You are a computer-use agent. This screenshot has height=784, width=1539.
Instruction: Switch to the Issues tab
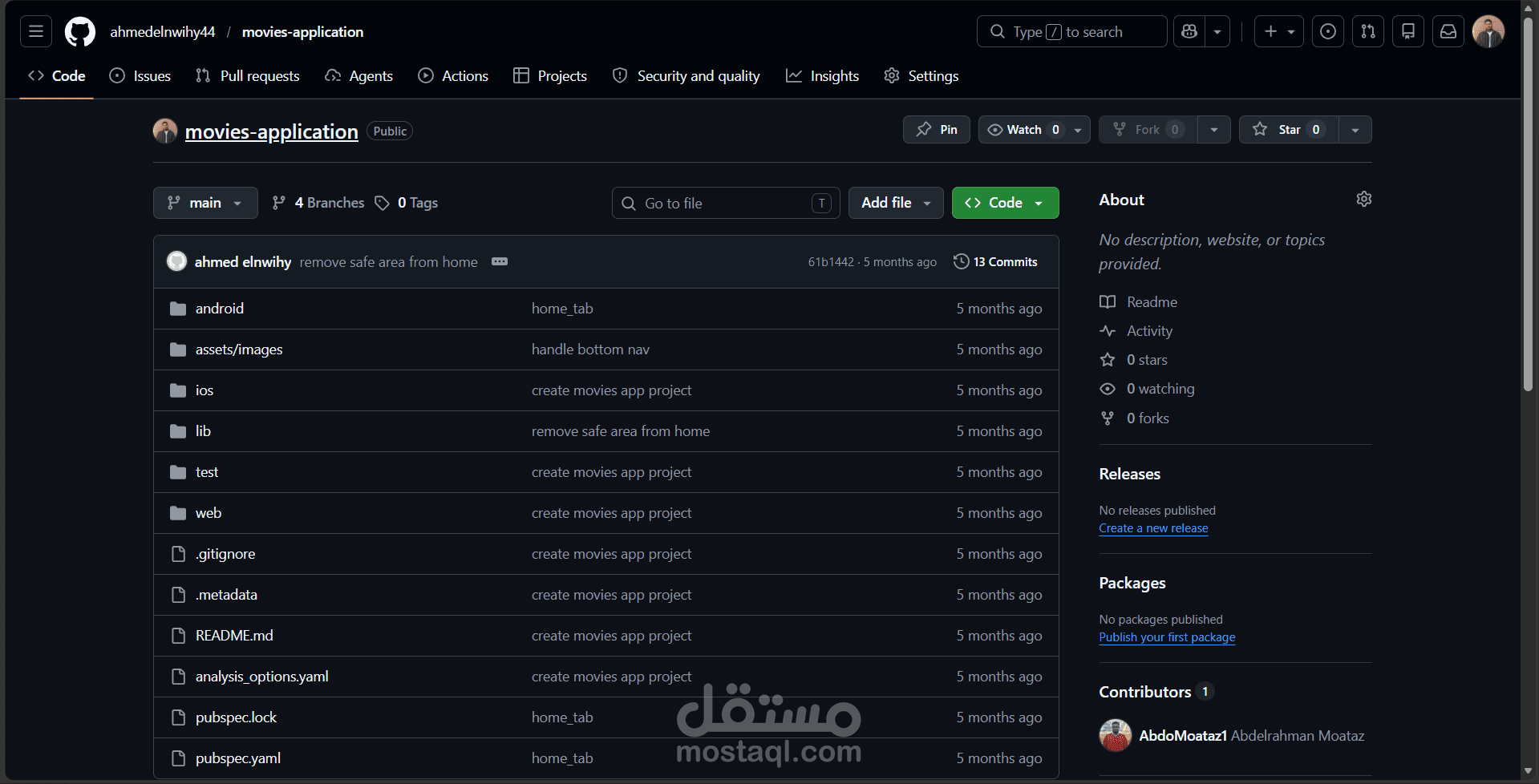[140, 76]
